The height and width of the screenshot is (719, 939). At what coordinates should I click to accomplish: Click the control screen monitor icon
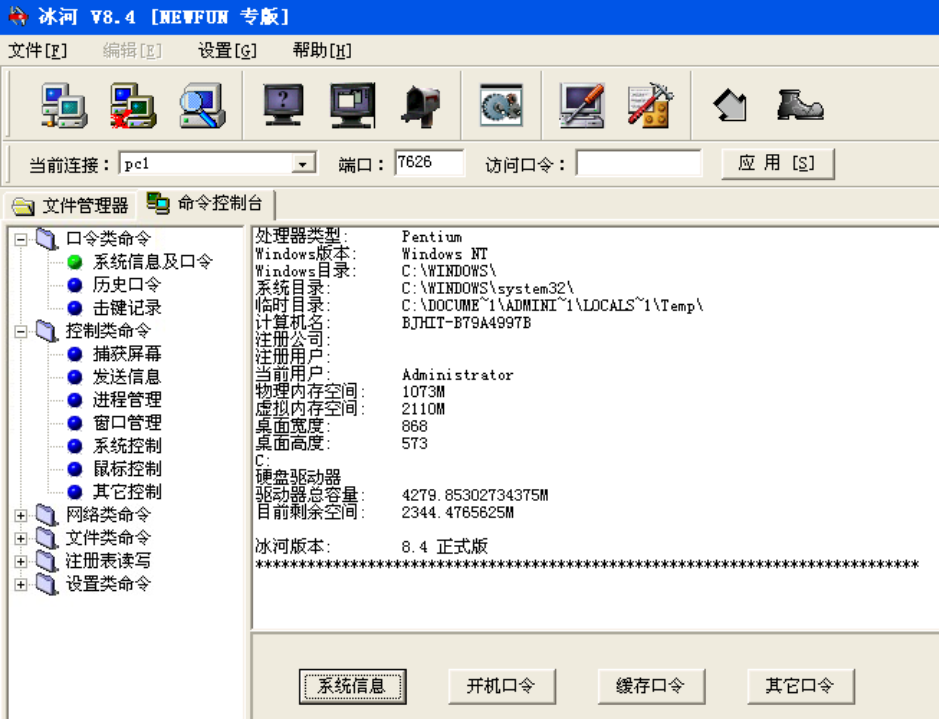(353, 105)
